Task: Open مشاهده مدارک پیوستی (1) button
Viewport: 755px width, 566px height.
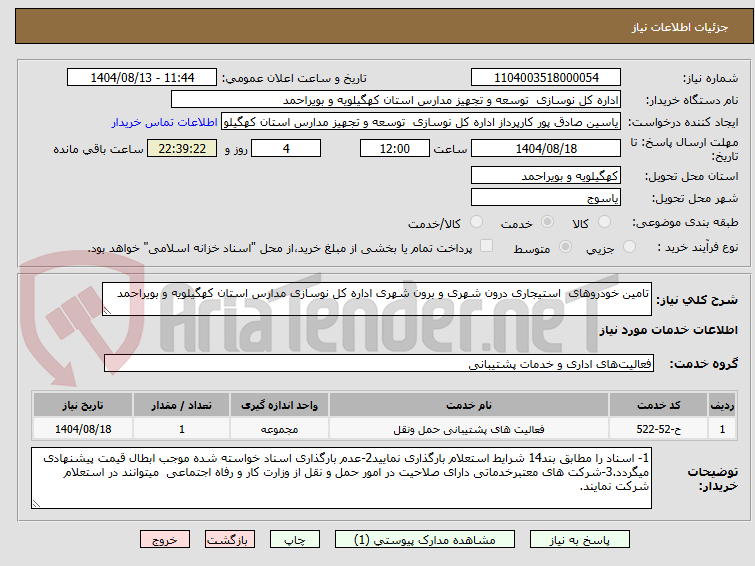Action: [425, 540]
